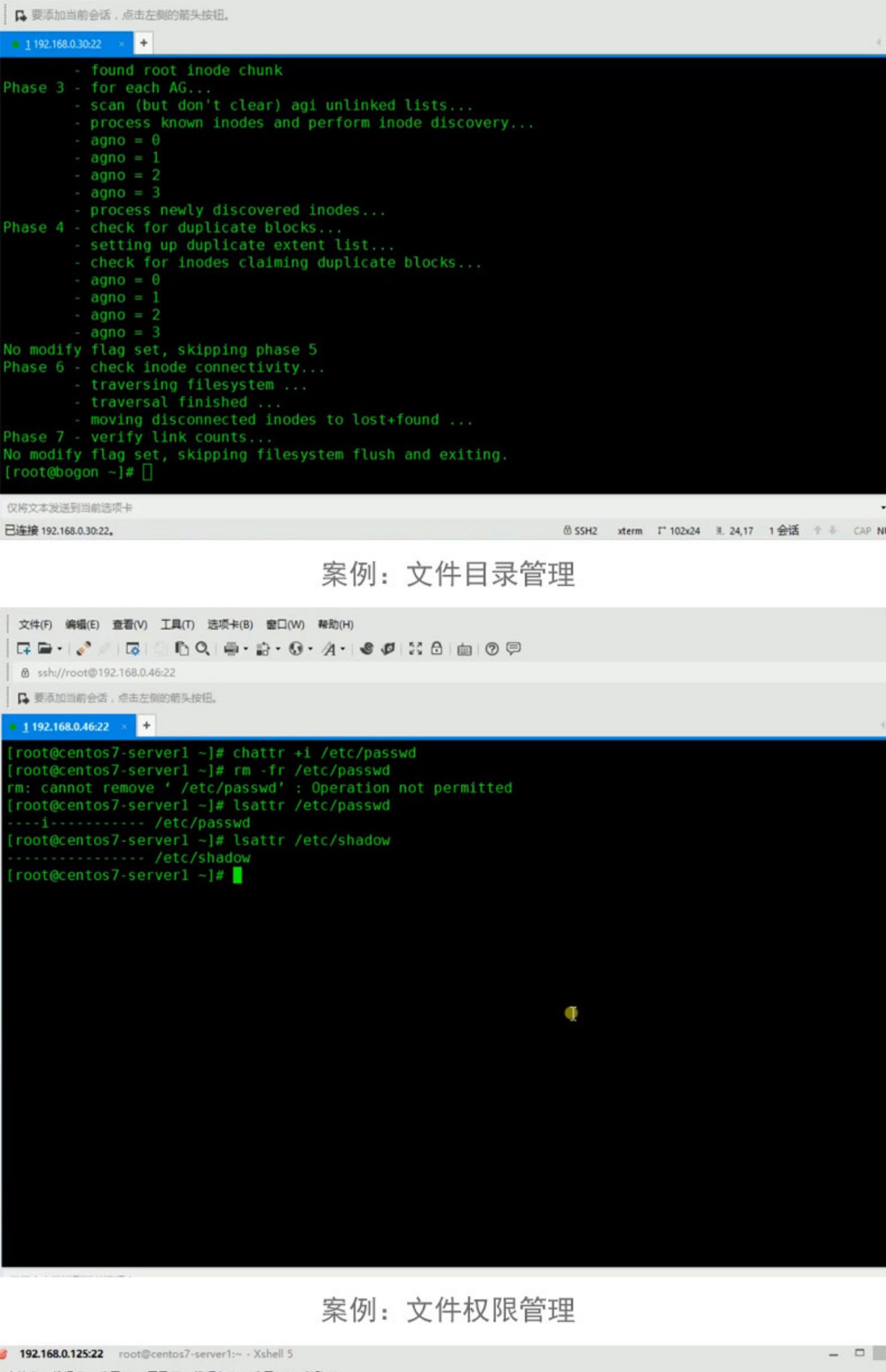Screen dimensions: 886x1372
Task: Click the up arrow in status bar
Action: [818, 530]
